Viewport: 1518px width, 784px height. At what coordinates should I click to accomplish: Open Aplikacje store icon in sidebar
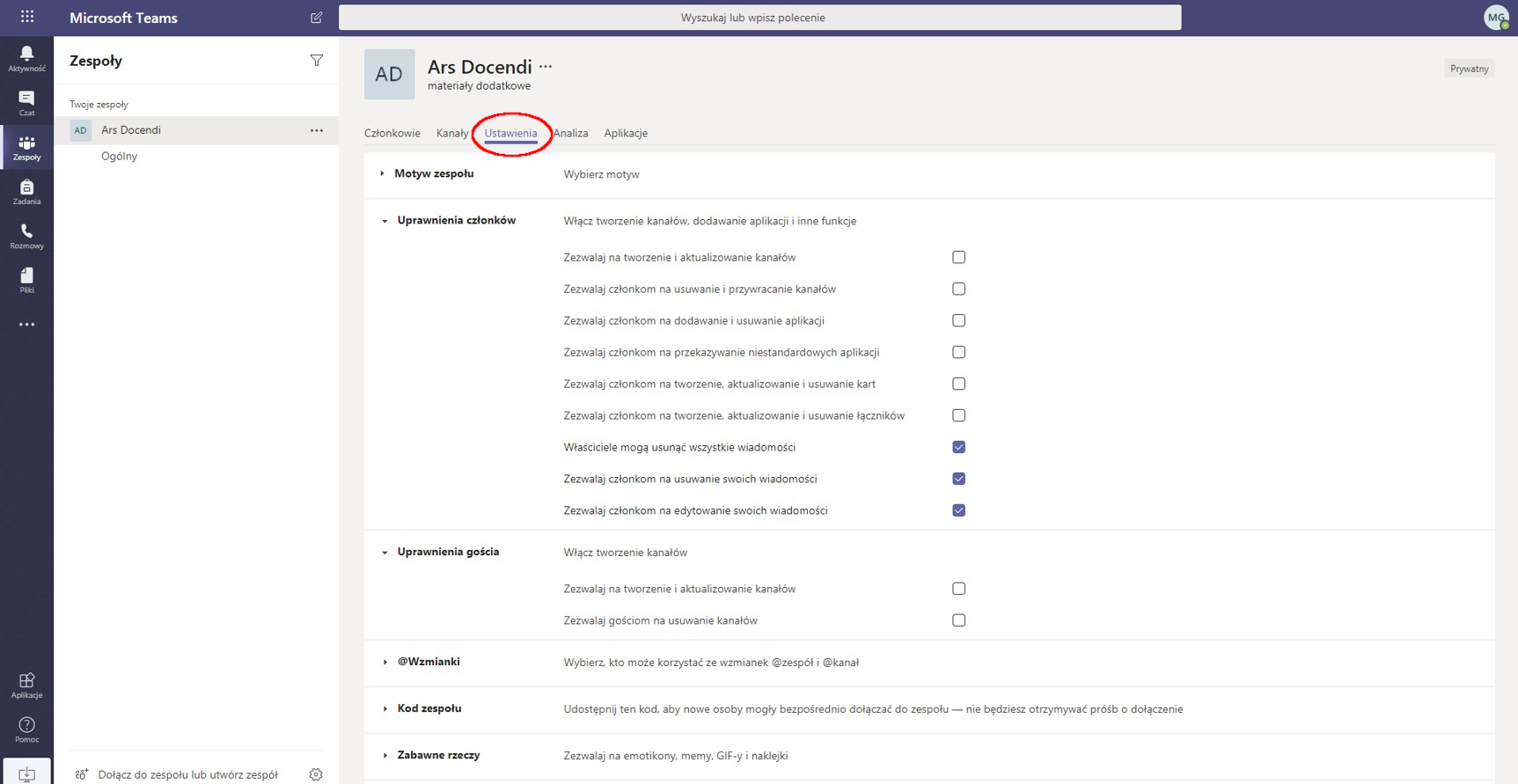click(26, 685)
